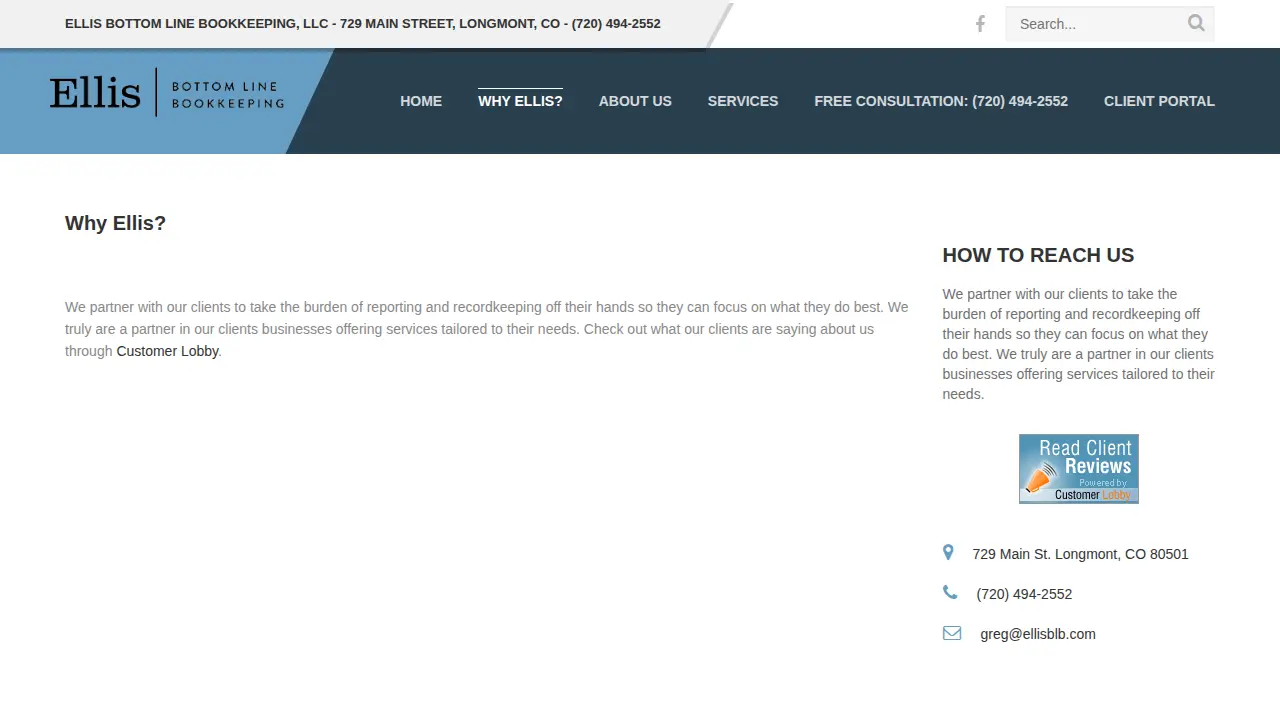Open the Client Portal menu item
This screenshot has height=720, width=1280.
pos(1159,101)
